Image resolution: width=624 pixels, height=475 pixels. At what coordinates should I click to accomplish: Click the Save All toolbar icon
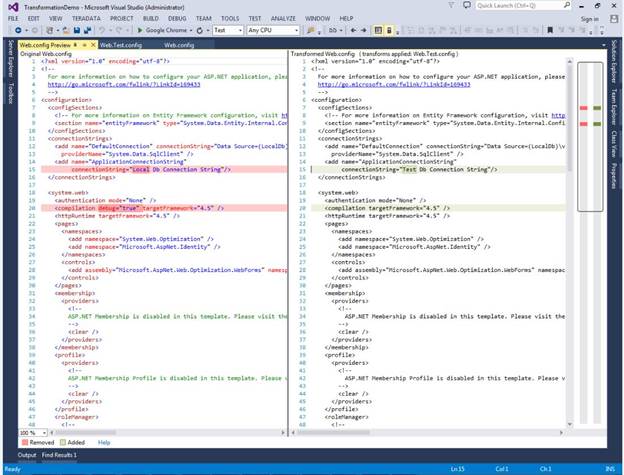[87, 30]
